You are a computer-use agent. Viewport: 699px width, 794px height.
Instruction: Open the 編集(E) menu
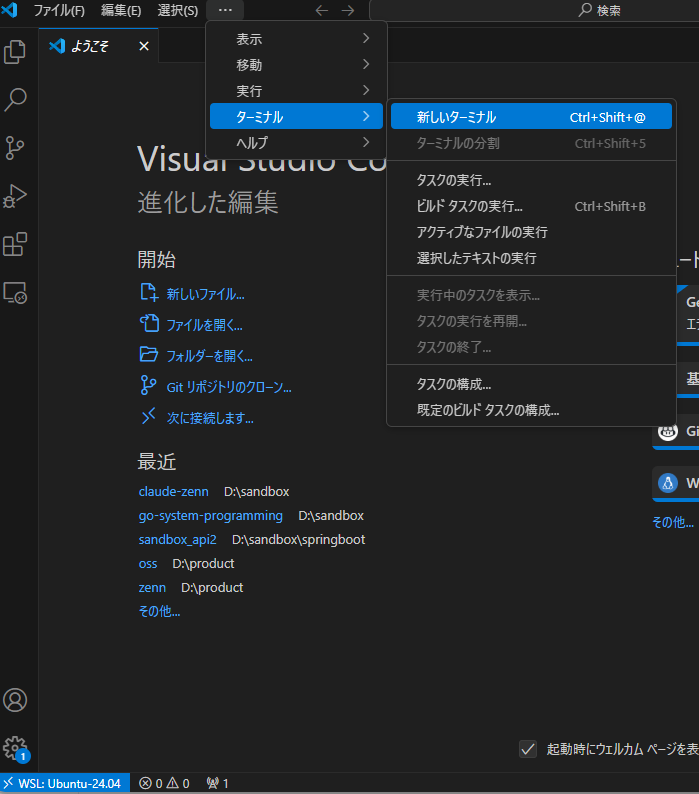(121, 10)
